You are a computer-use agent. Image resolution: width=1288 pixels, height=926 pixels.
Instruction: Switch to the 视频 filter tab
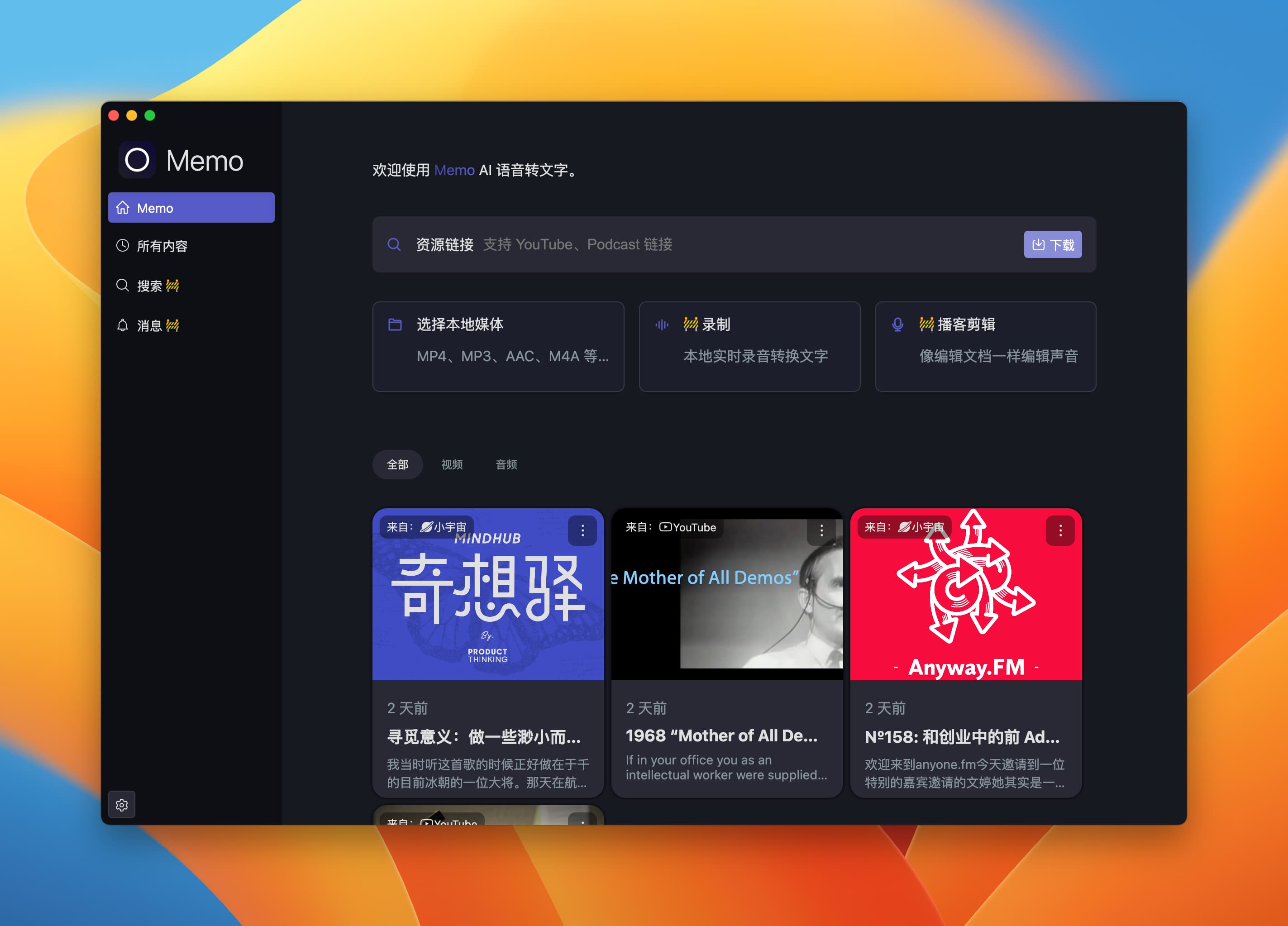point(452,464)
